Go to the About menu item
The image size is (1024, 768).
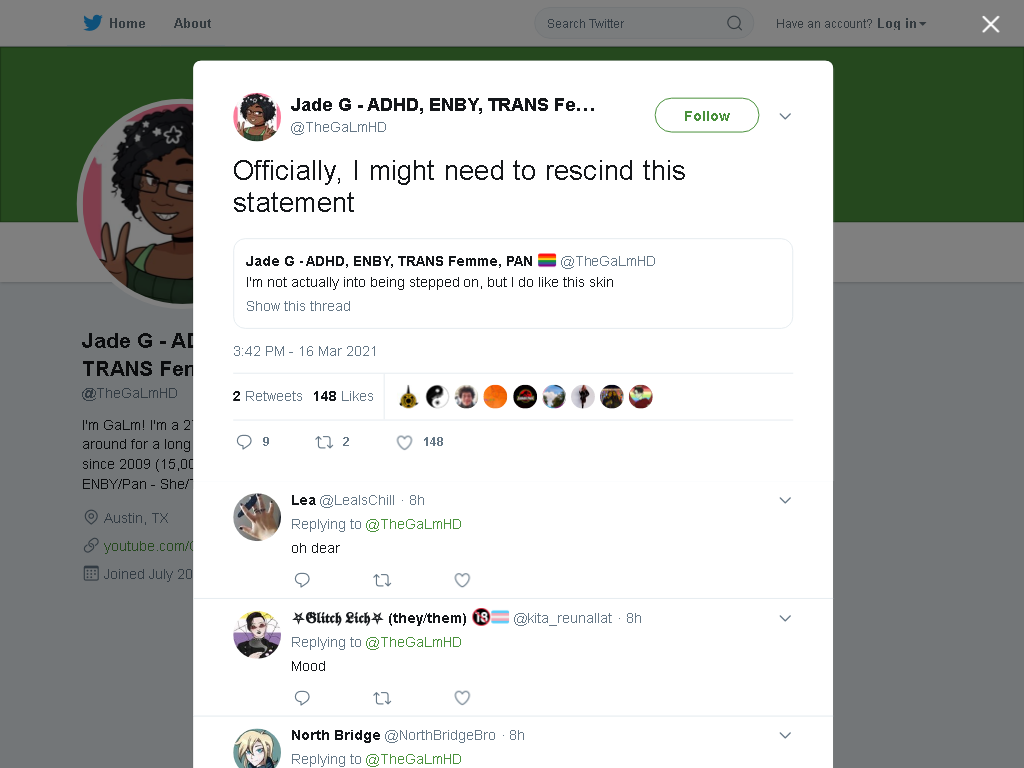[x=192, y=24]
